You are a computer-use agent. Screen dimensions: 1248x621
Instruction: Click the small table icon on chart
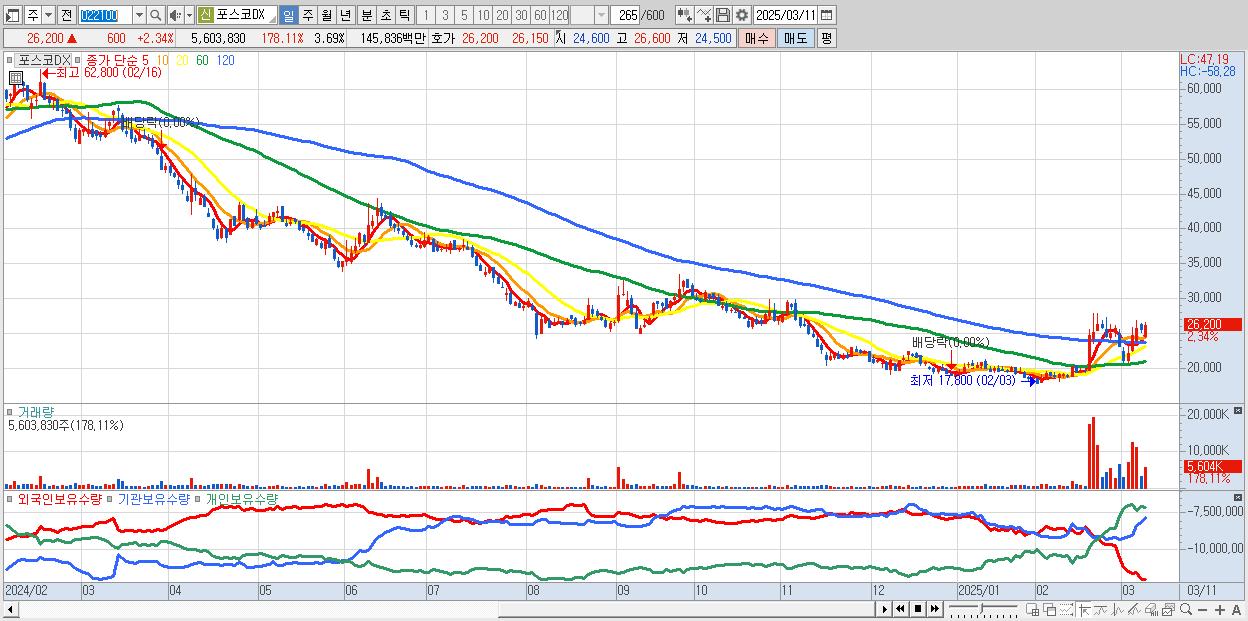[x=16, y=79]
